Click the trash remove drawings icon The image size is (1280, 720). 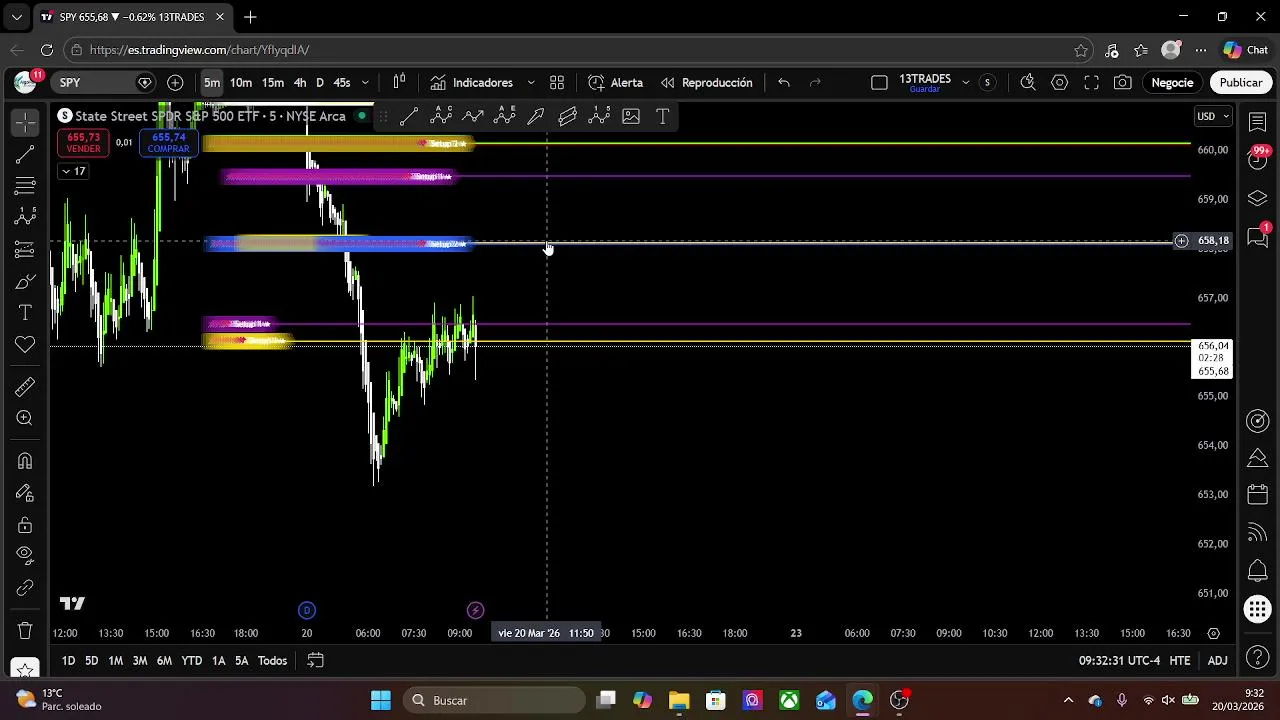[25, 631]
